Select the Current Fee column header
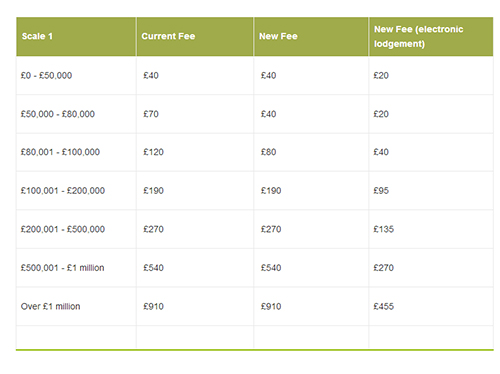The width and height of the screenshot is (500, 374). [168, 36]
